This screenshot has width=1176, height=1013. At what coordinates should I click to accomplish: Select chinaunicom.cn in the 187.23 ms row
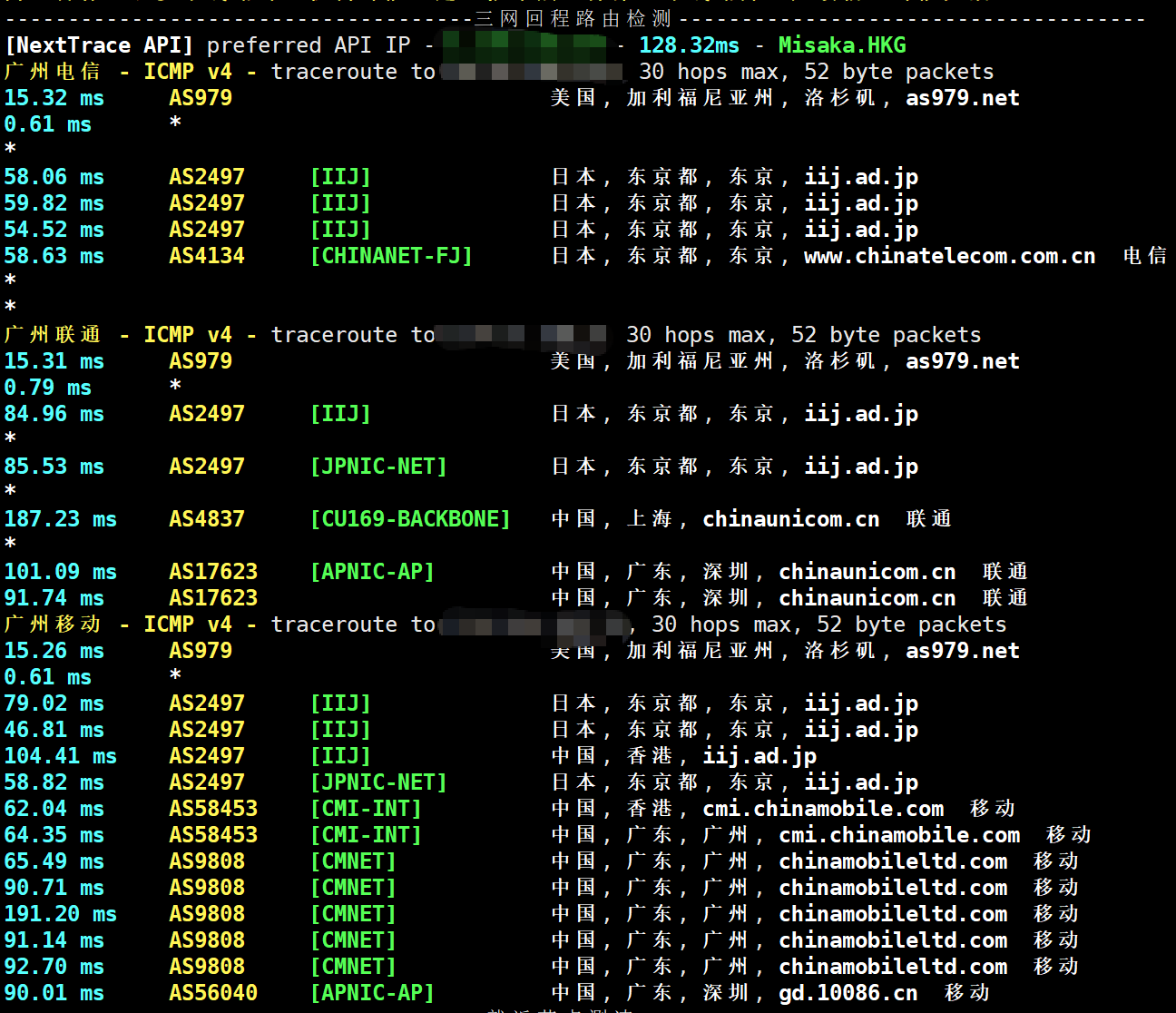[x=791, y=519]
